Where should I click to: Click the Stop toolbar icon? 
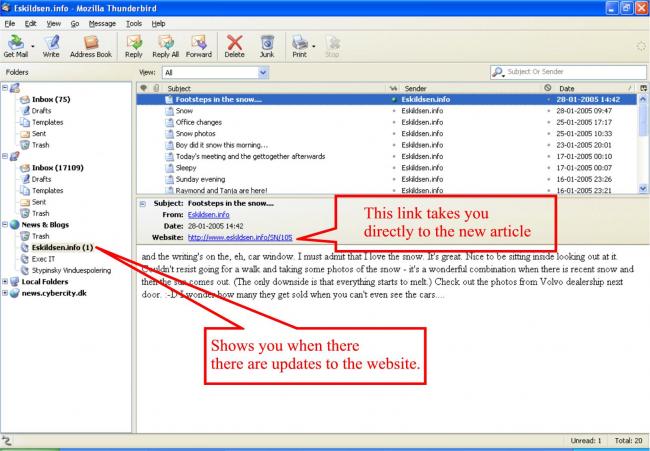pyautogui.click(x=332, y=46)
